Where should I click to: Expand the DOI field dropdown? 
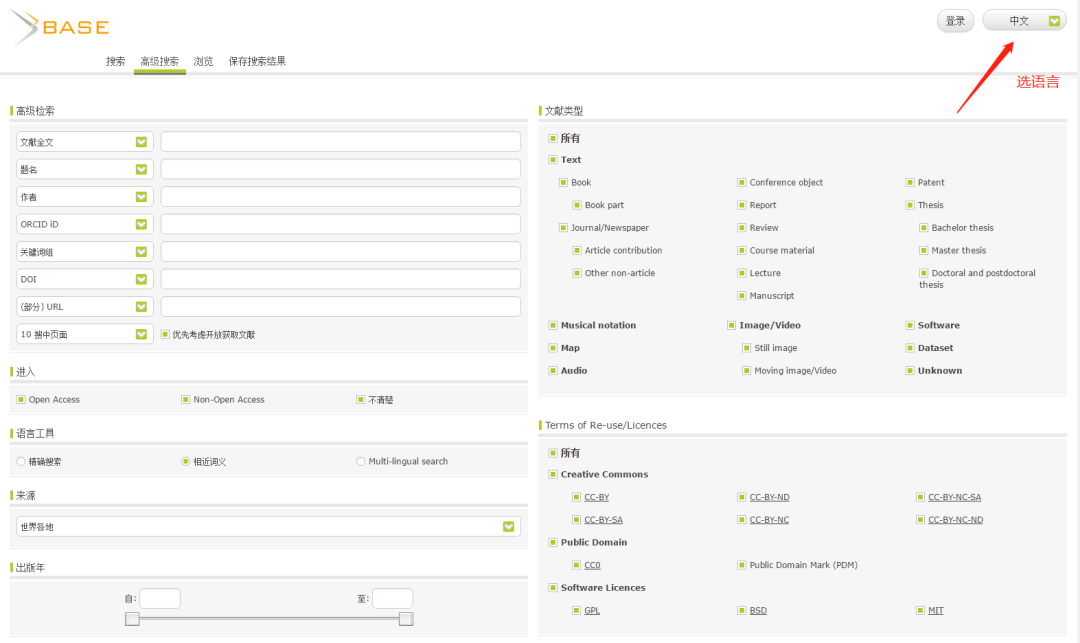[x=84, y=279]
